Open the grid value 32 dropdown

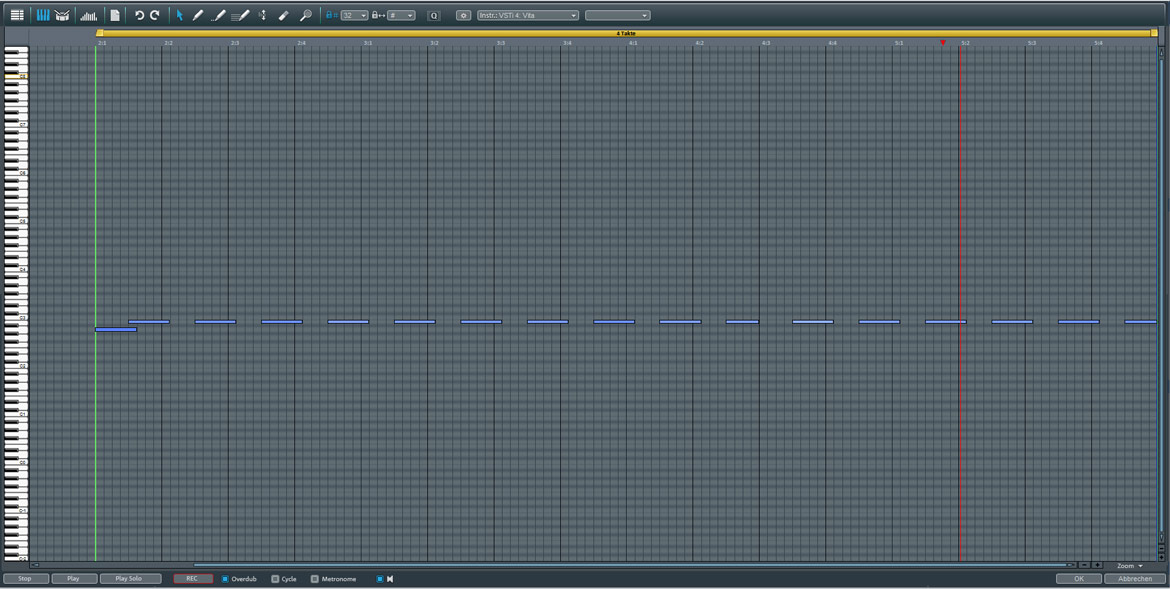tap(354, 15)
